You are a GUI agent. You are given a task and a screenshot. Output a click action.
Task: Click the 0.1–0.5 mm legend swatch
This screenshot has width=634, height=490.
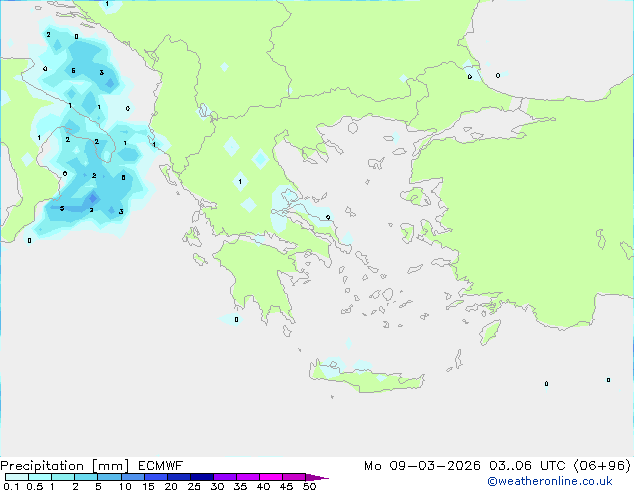click(x=17, y=477)
